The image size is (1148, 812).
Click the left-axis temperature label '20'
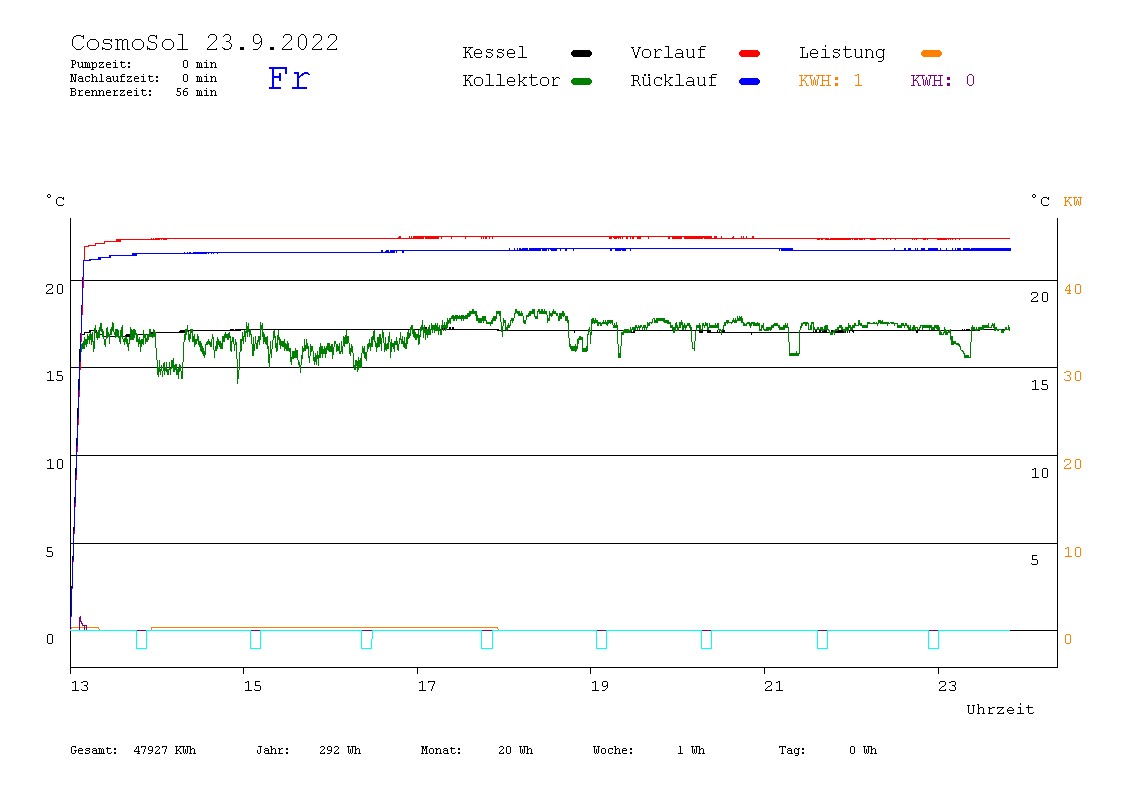point(55,289)
